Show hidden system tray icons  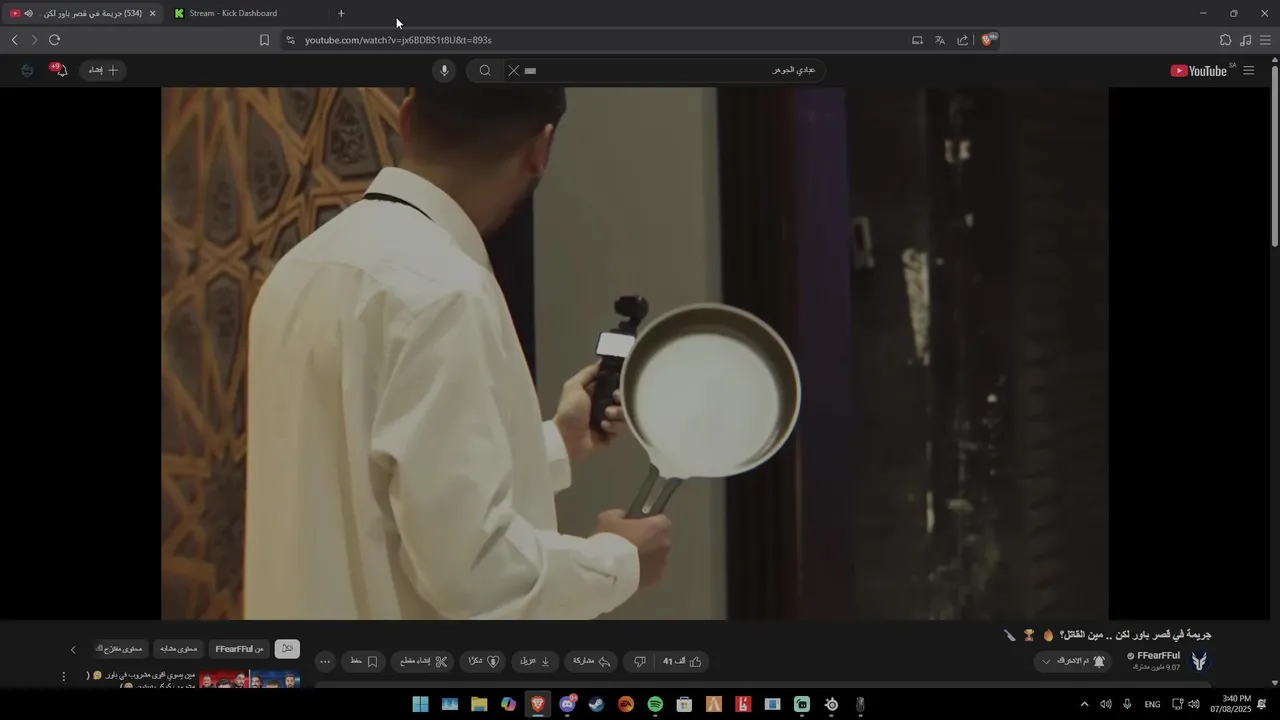(x=1084, y=704)
